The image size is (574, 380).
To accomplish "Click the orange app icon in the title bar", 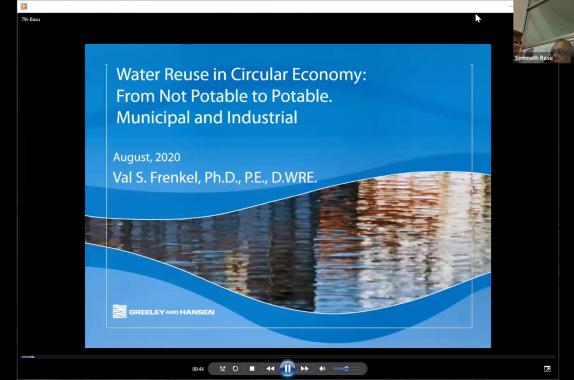I will (24, 6).
